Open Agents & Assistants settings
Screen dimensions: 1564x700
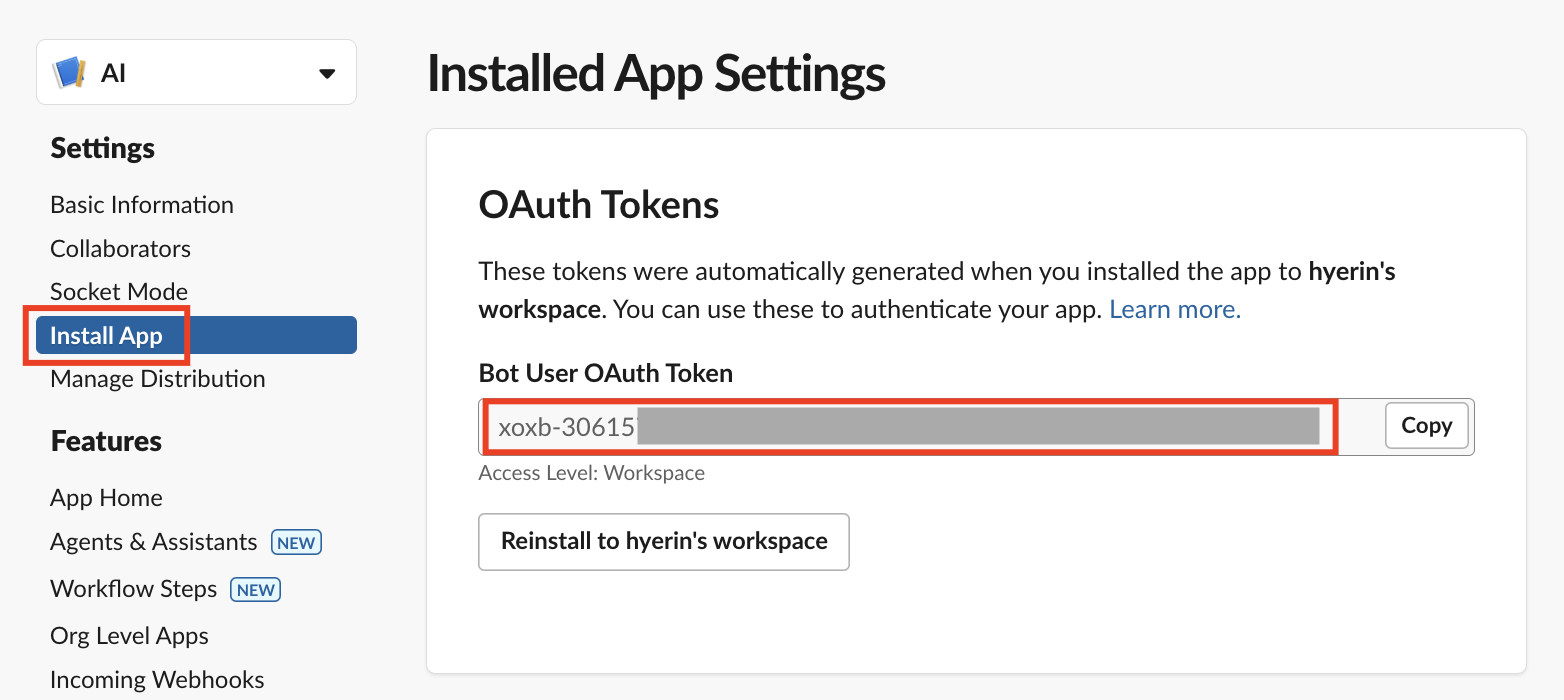point(152,541)
